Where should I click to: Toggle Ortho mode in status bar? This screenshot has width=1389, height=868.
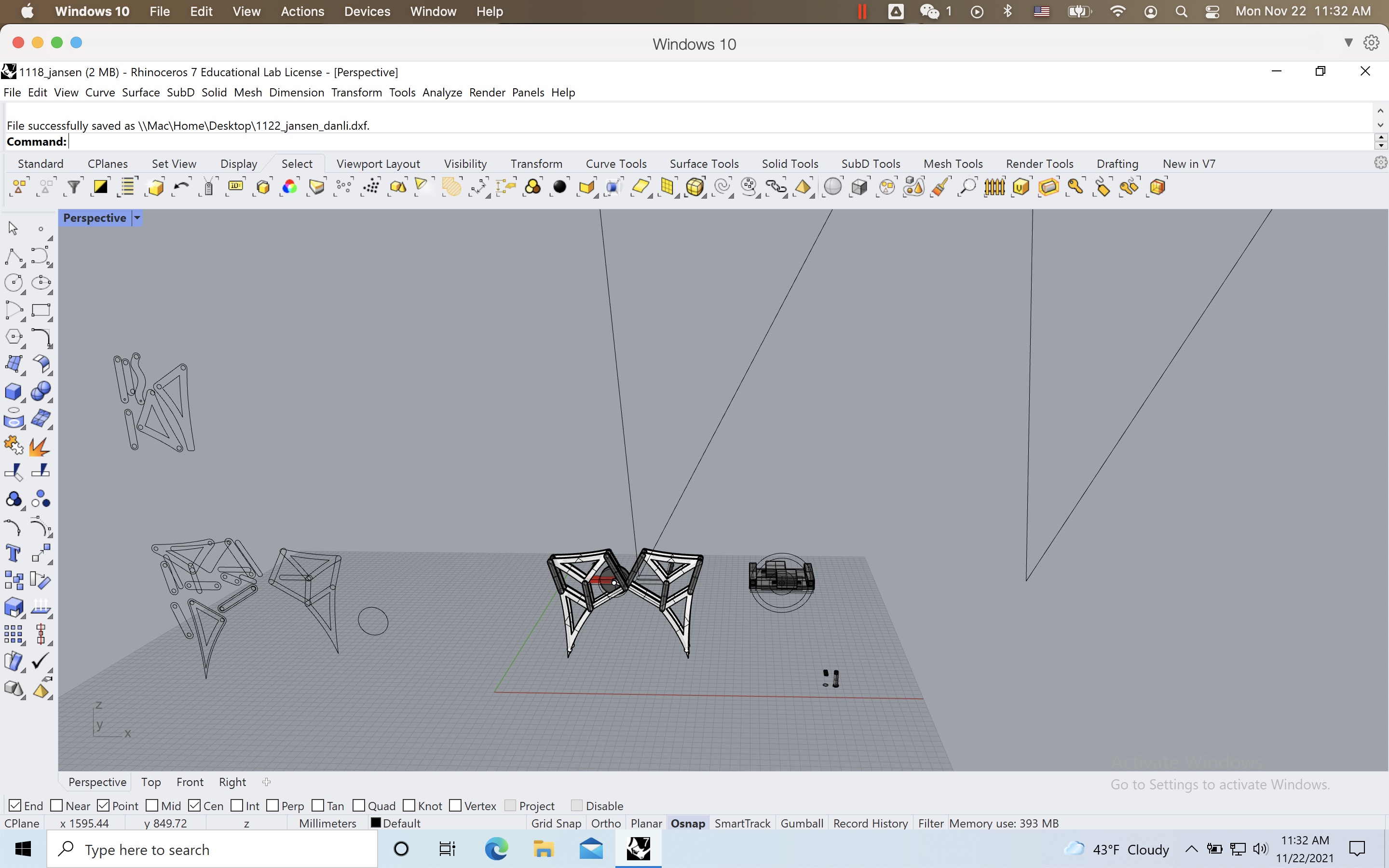tap(606, 823)
